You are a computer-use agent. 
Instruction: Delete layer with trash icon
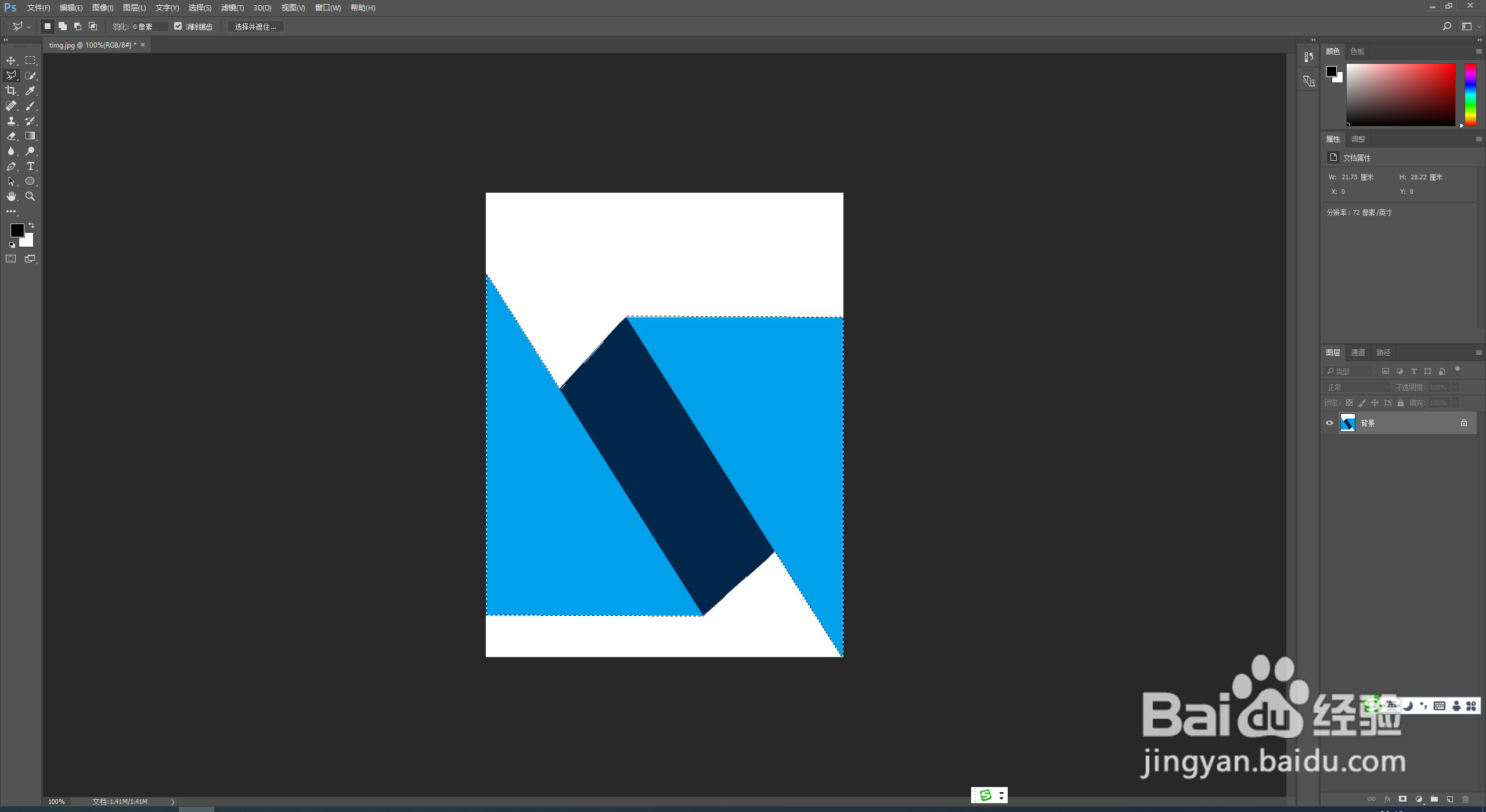tap(1465, 799)
